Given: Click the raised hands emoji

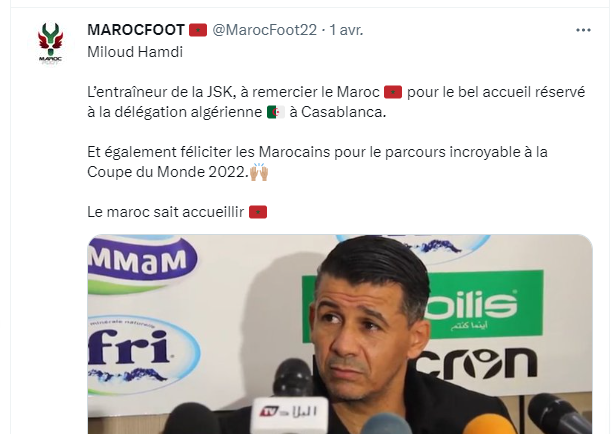Looking at the screenshot, I should [x=259, y=172].
